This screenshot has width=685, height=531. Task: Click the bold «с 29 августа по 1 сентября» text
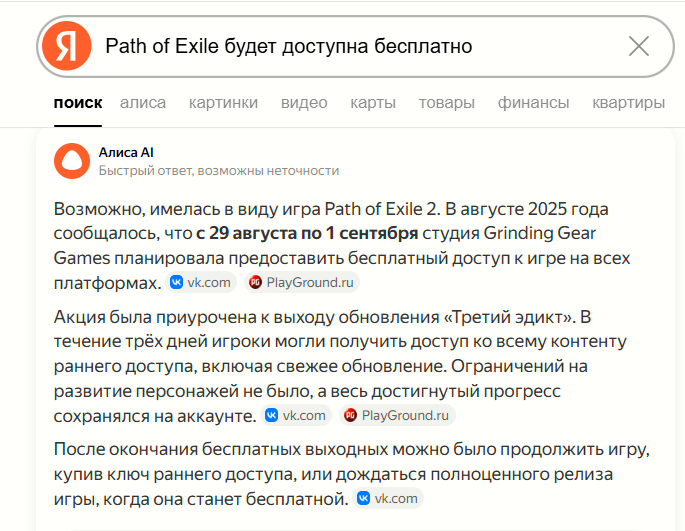pos(307,233)
